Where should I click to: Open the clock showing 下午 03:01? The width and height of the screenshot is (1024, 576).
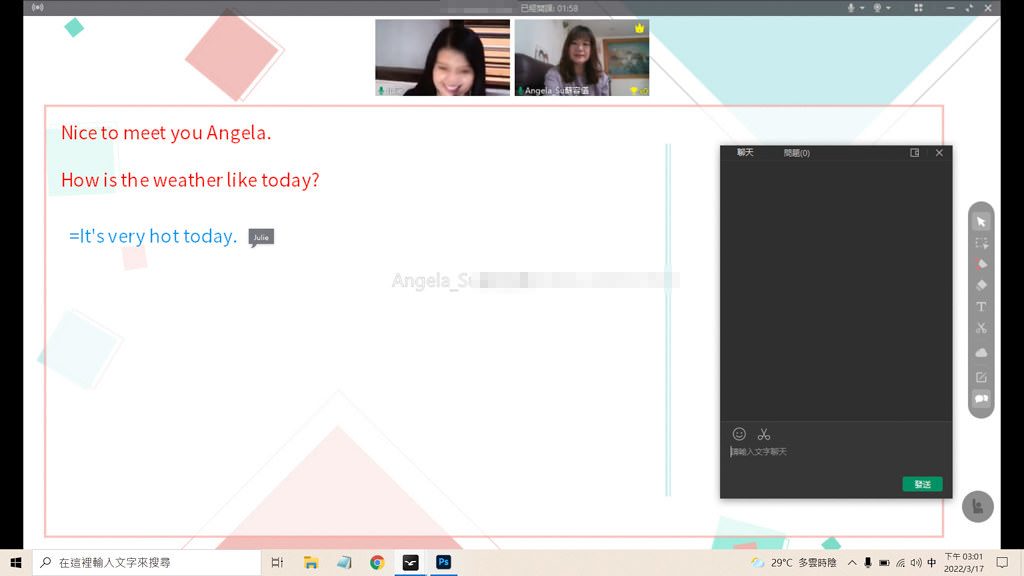963,562
